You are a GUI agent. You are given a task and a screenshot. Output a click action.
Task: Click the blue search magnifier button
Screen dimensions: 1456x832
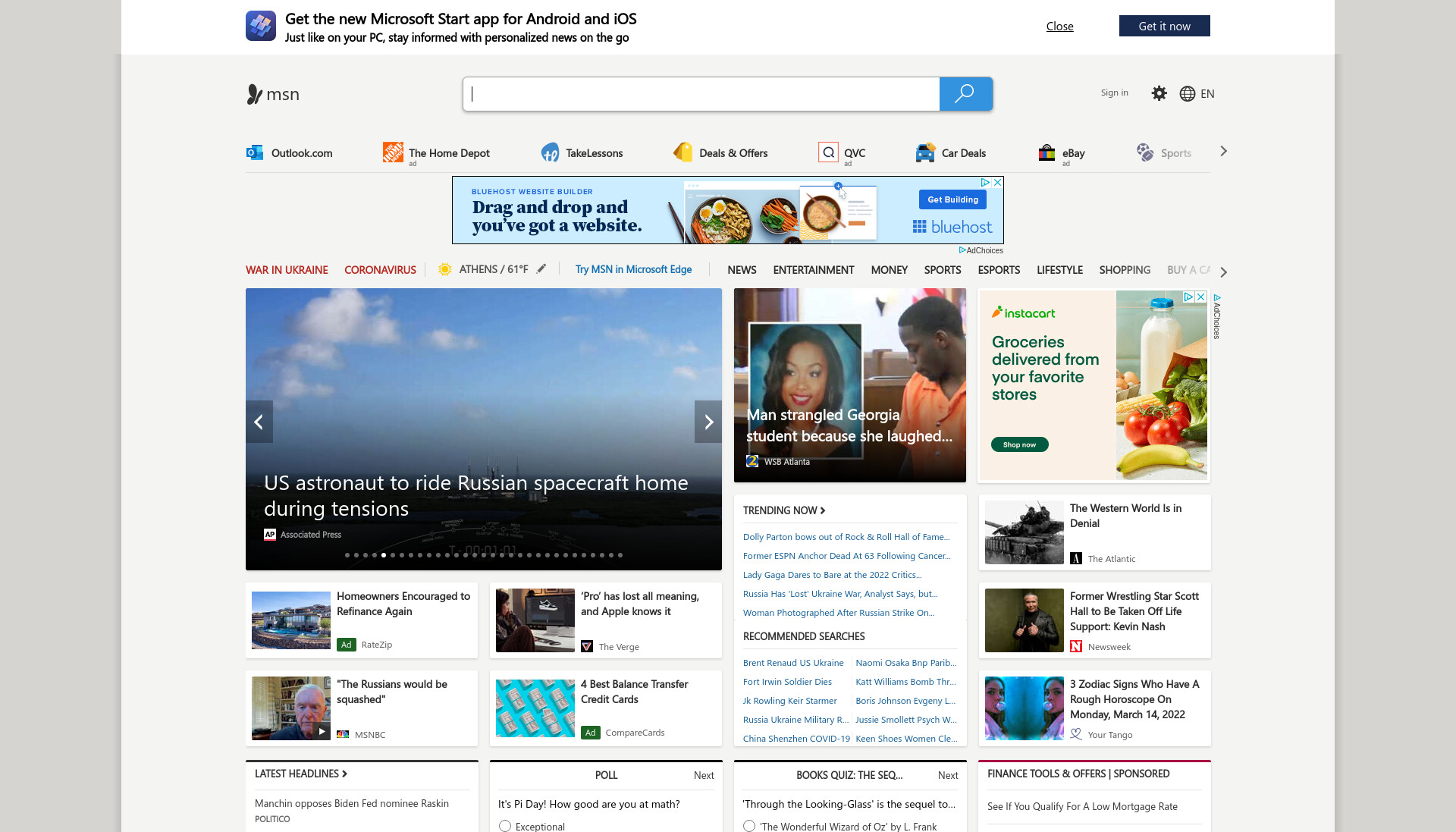[x=965, y=94]
